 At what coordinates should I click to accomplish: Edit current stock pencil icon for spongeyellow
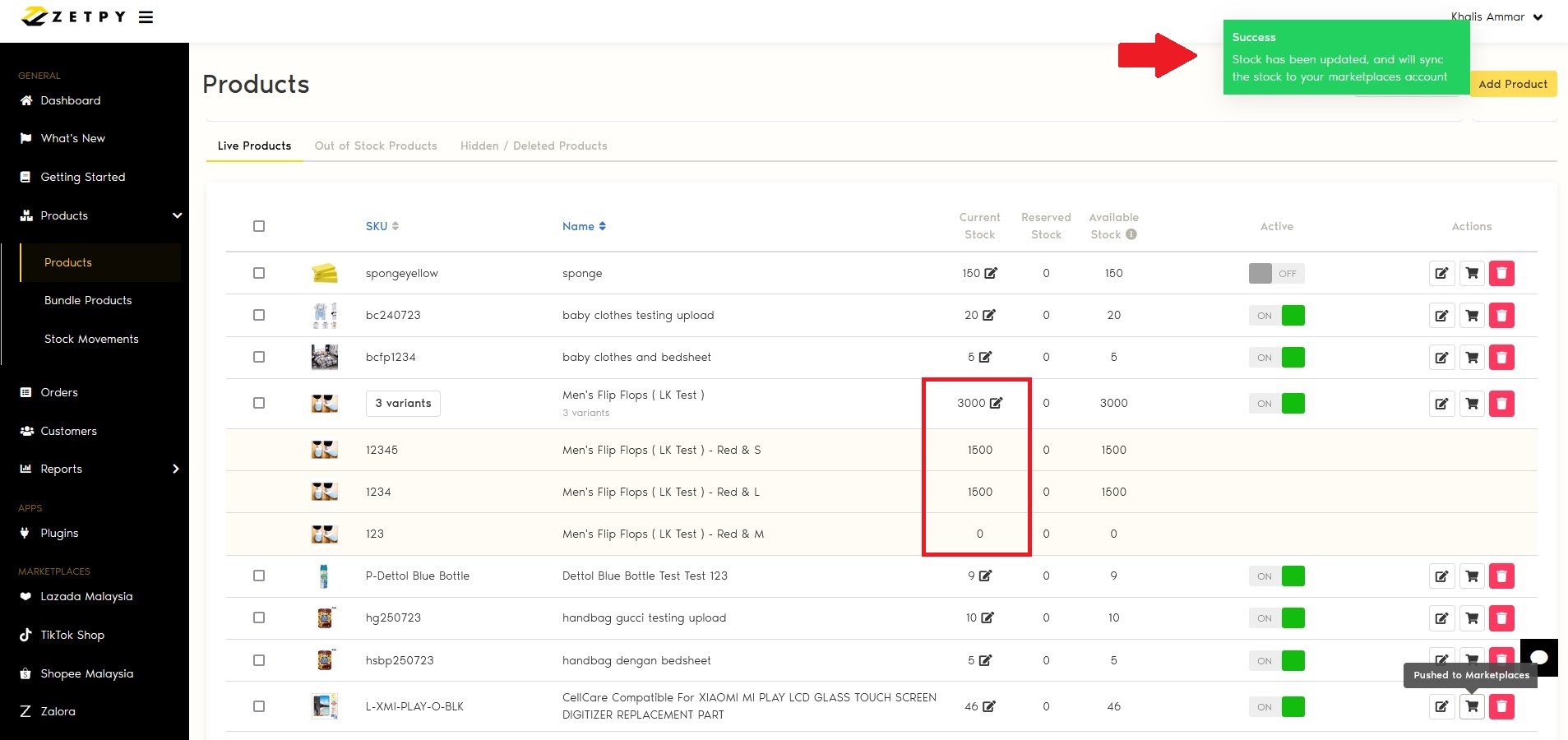click(991, 273)
